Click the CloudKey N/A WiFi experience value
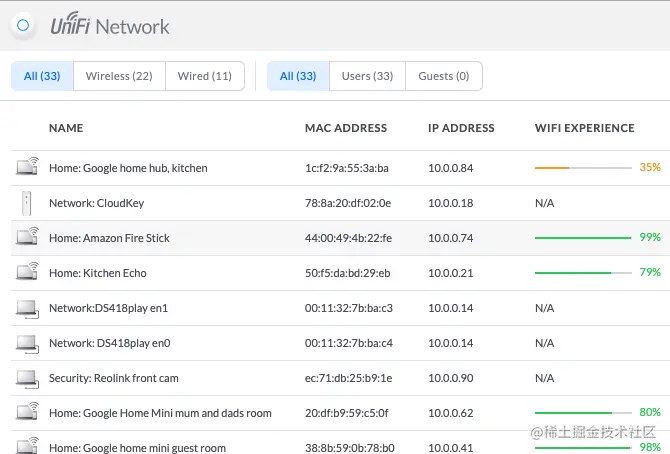The image size is (670, 454). (544, 203)
